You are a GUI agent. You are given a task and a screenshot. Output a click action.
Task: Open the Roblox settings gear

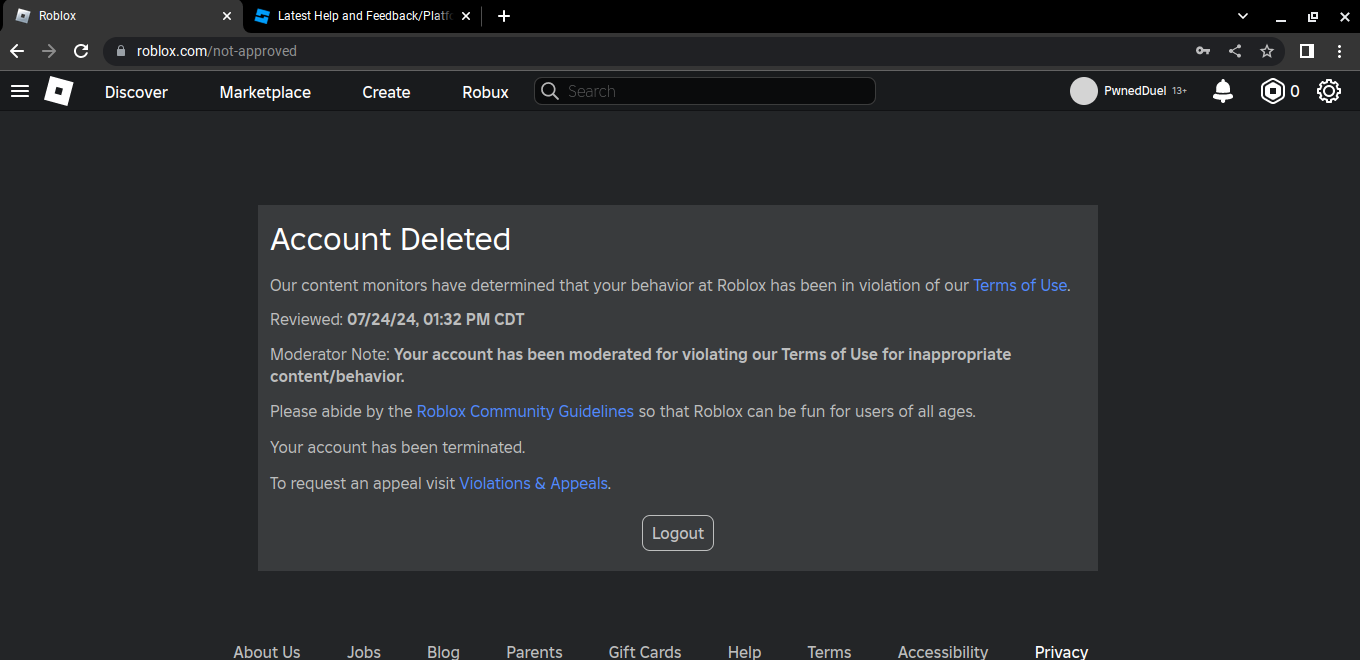pos(1329,91)
